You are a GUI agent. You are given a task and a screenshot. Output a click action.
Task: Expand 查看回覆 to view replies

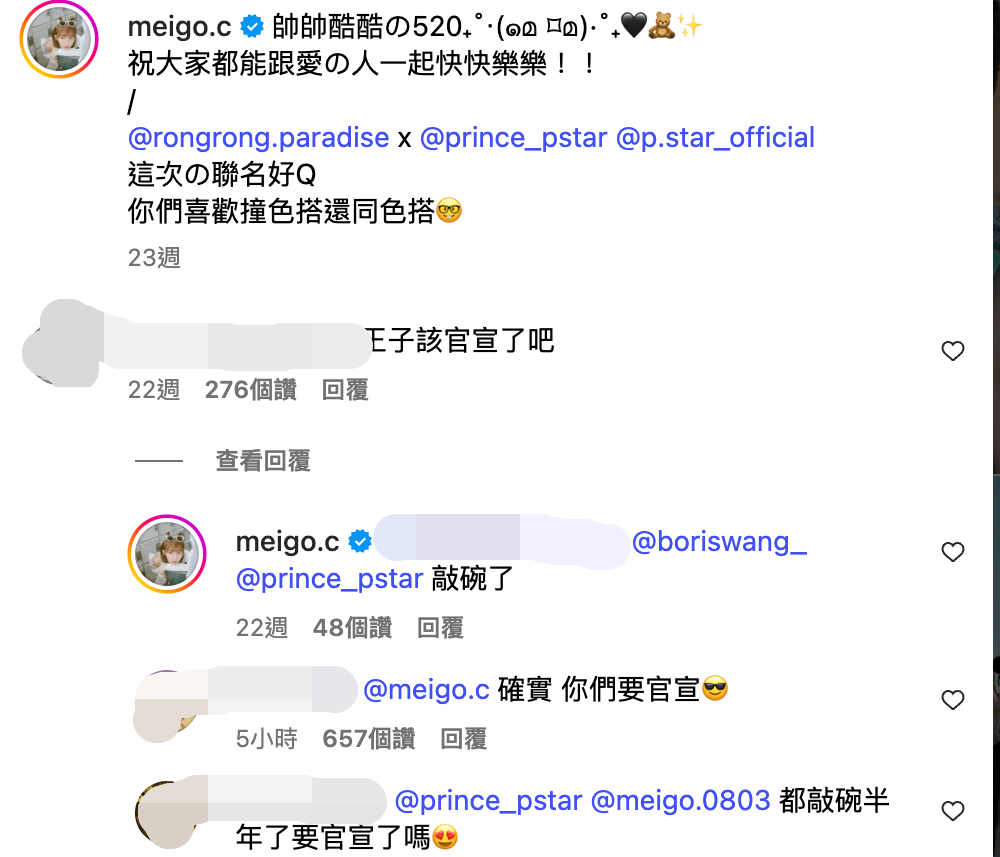(x=263, y=461)
